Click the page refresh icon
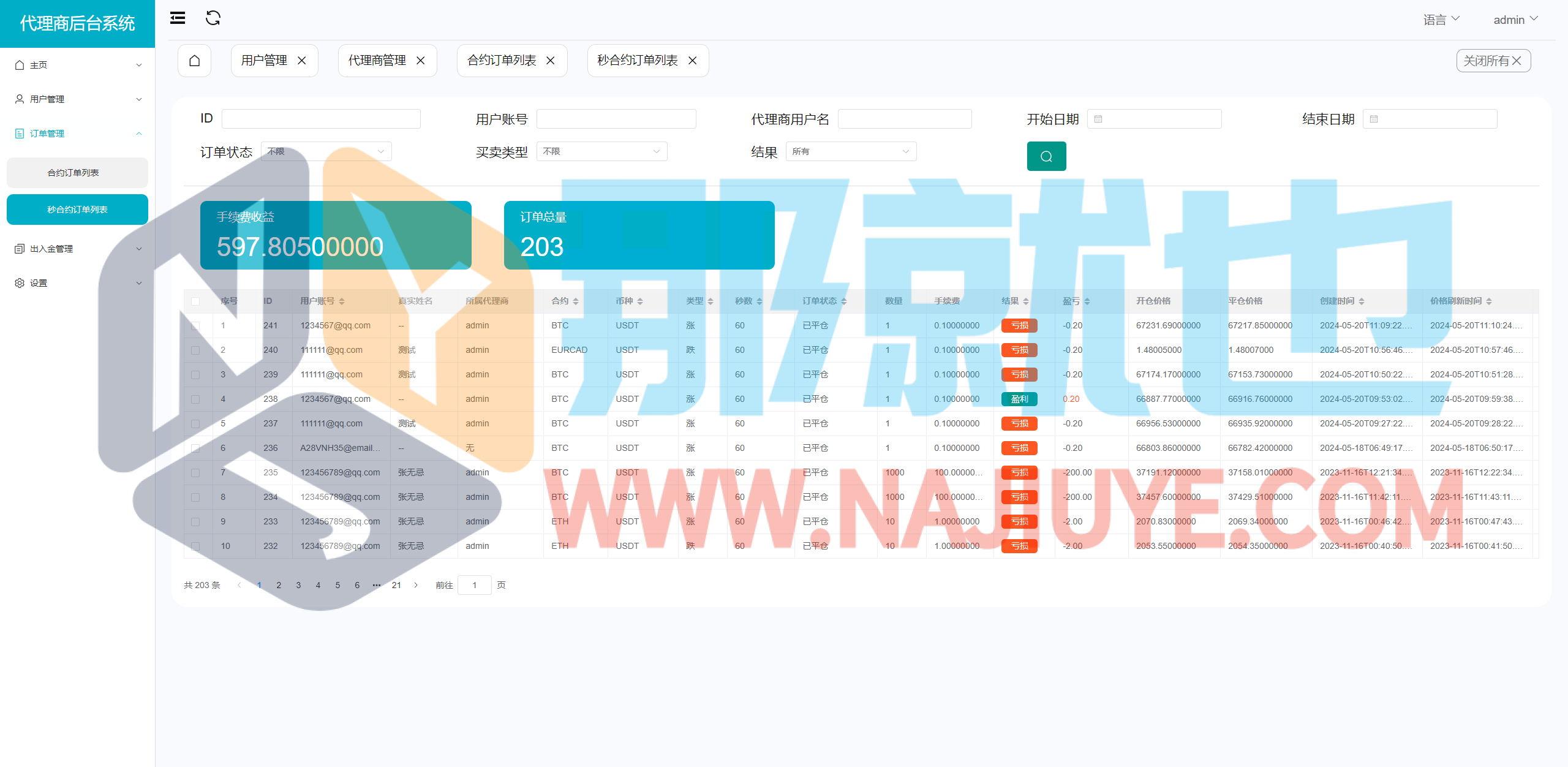1568x767 pixels. [x=213, y=18]
